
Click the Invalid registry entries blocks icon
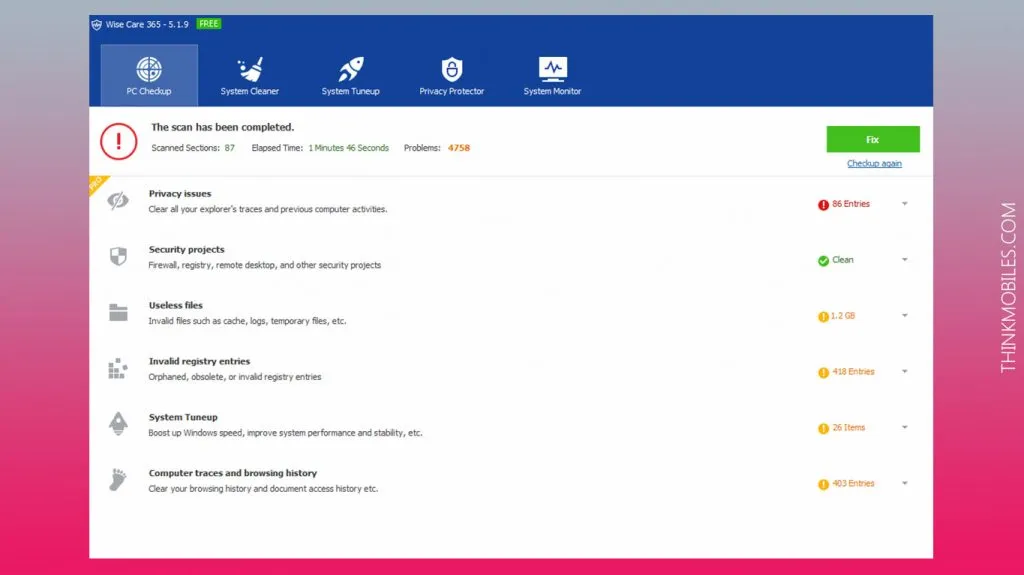click(118, 369)
